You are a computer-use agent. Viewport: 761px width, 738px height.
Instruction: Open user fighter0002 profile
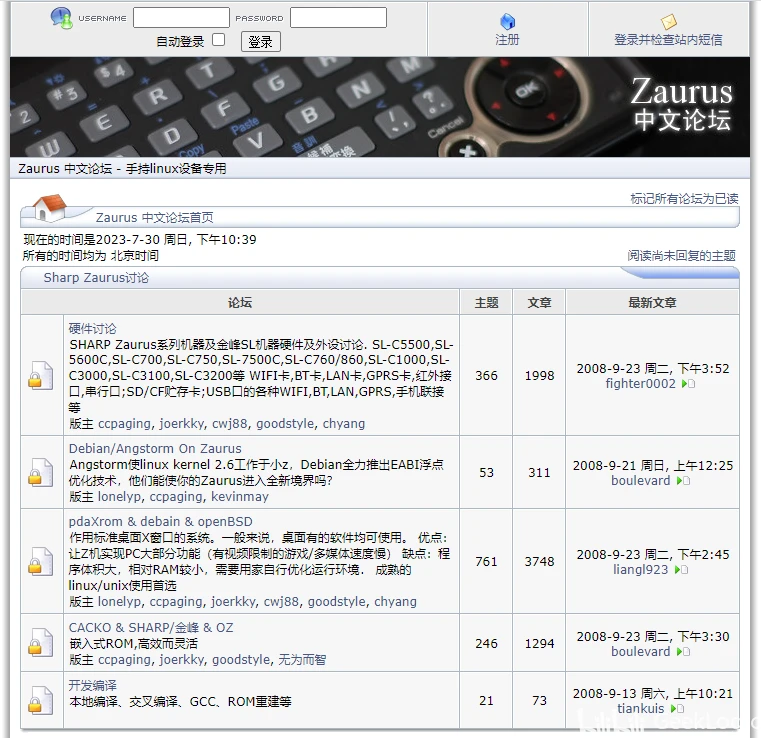pyautogui.click(x=640, y=384)
